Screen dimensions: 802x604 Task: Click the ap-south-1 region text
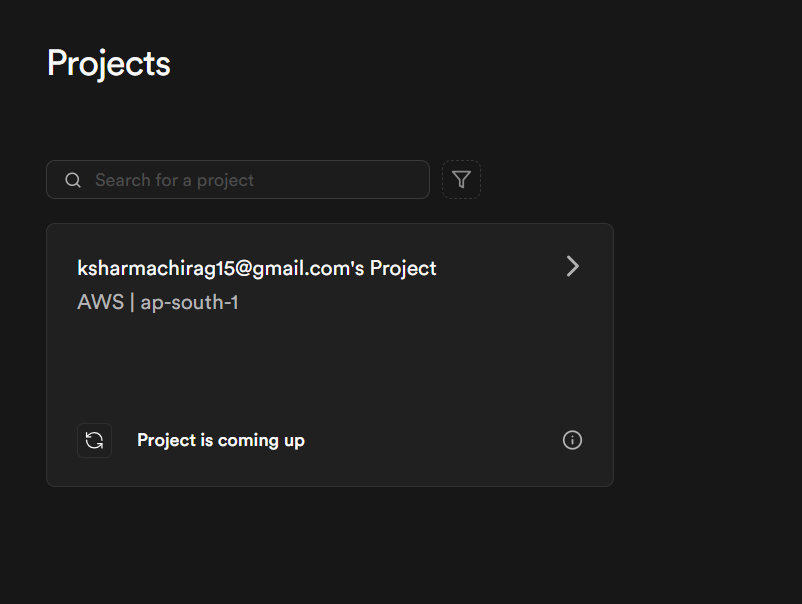(189, 302)
